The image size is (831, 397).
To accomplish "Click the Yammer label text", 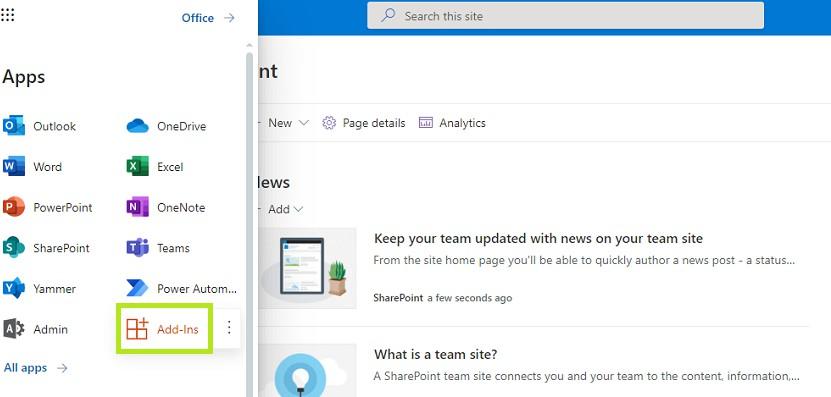I will click(x=55, y=289).
